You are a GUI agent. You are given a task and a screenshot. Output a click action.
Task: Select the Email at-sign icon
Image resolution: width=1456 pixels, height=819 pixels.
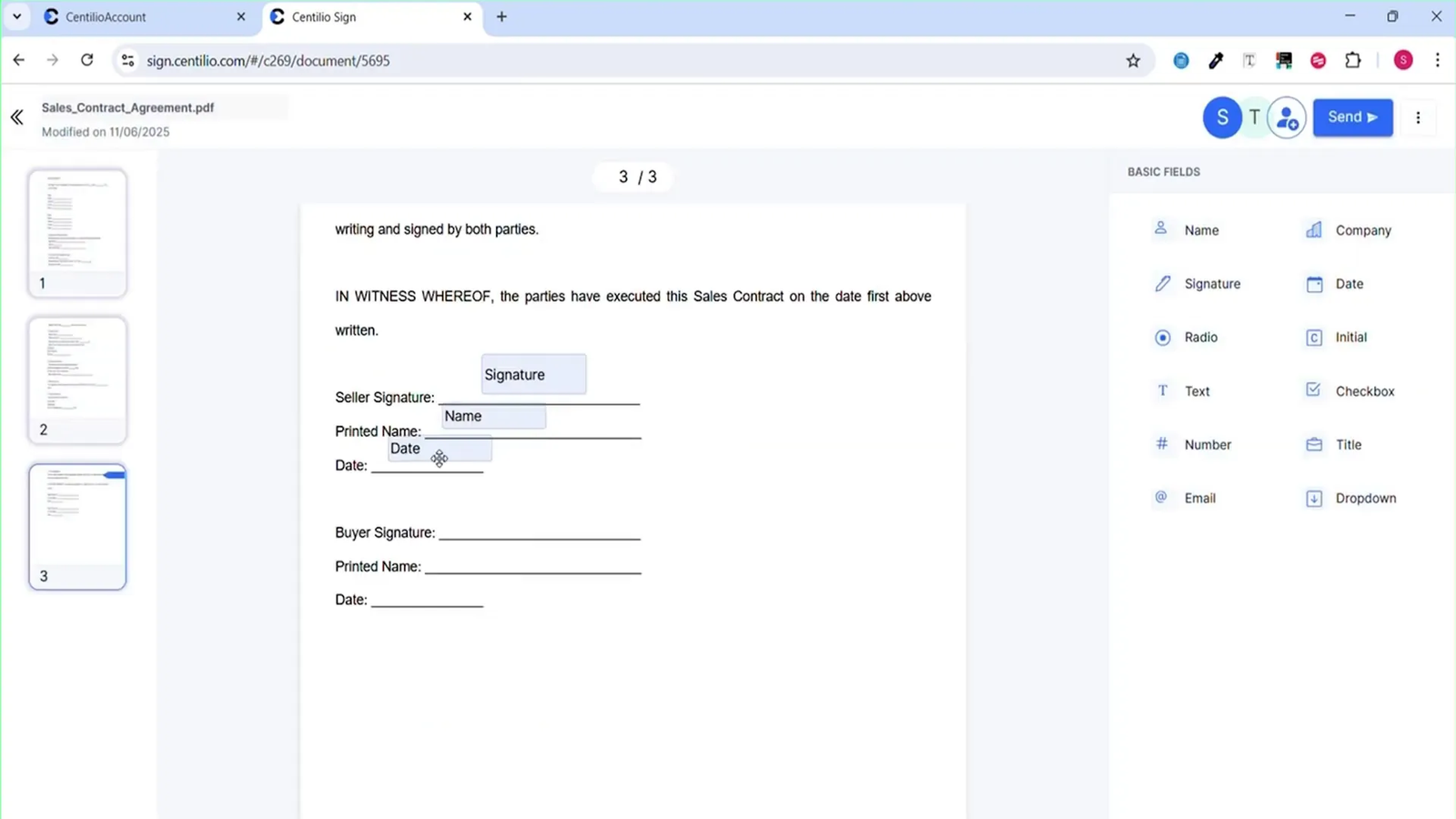[1161, 497]
